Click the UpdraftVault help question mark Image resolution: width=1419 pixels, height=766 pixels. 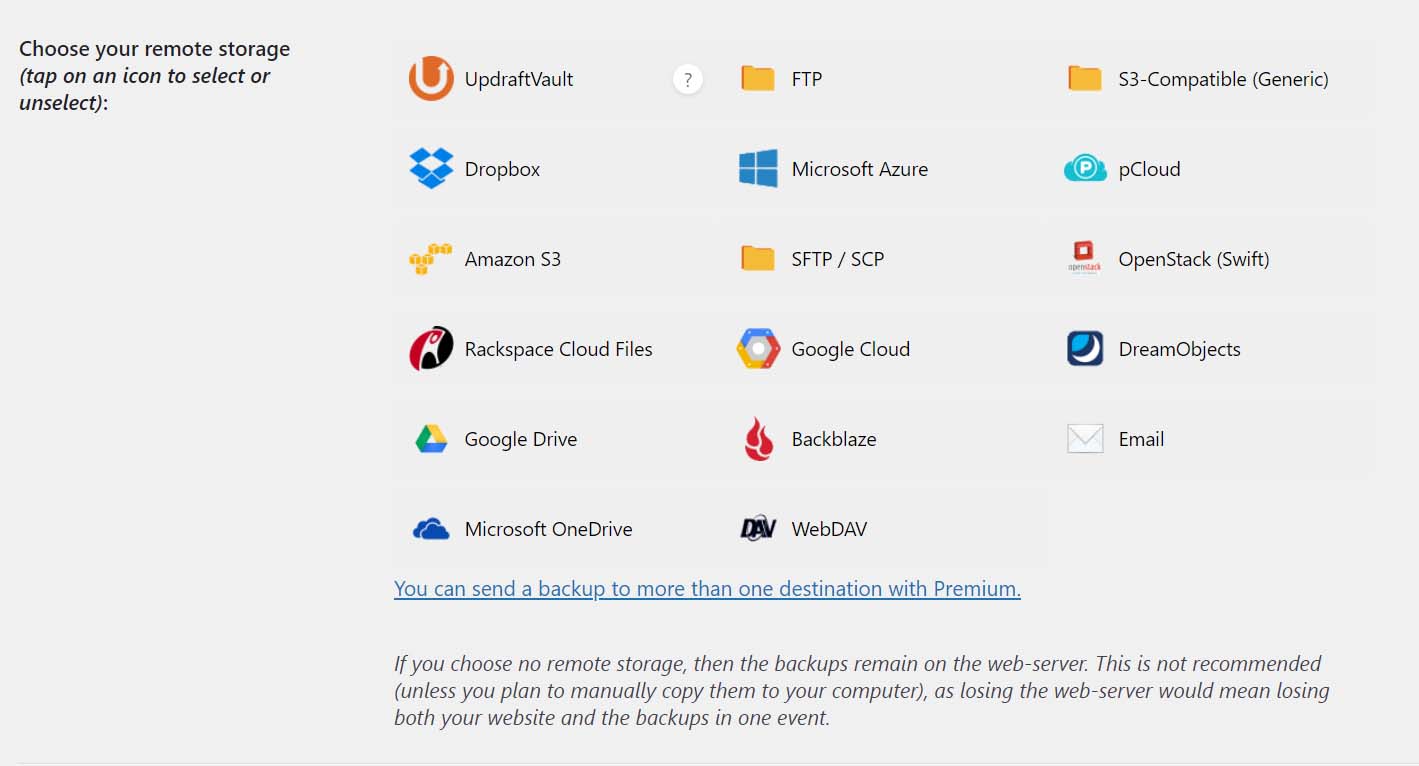coord(688,78)
